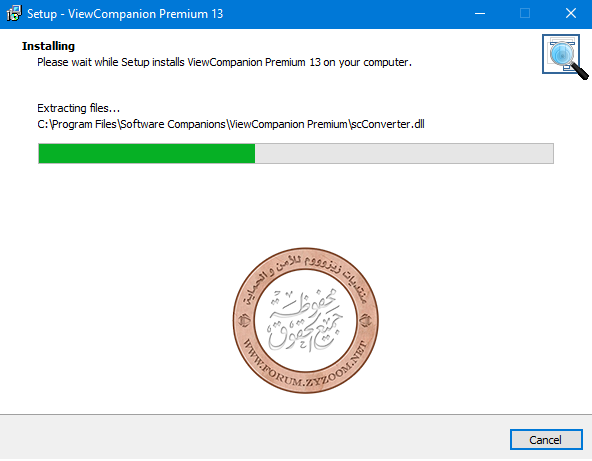
Task: Click the "Setup - ViewCompanion Premium 13" title
Action: [125, 14]
